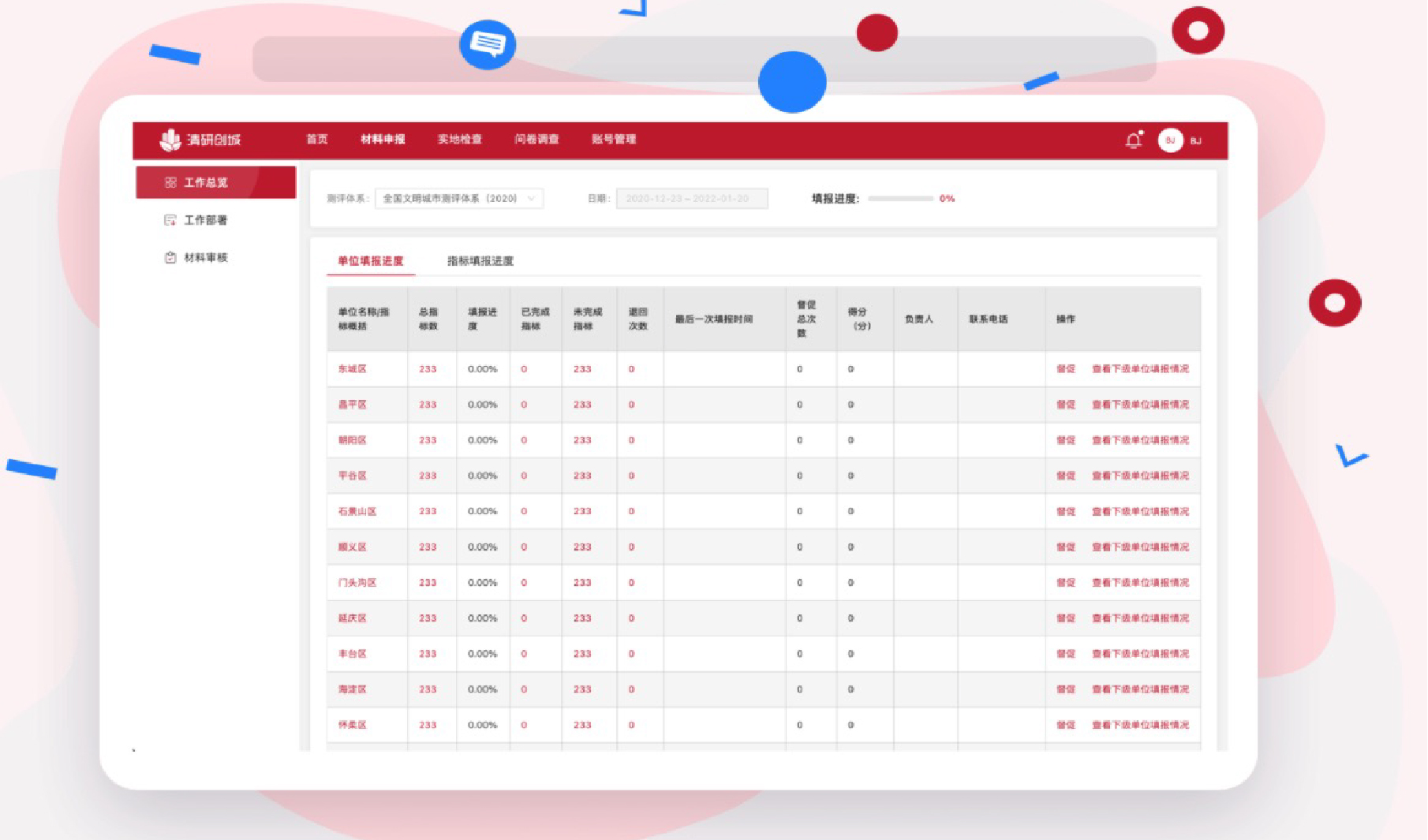Select the 单位填报进度 tab

(370, 261)
